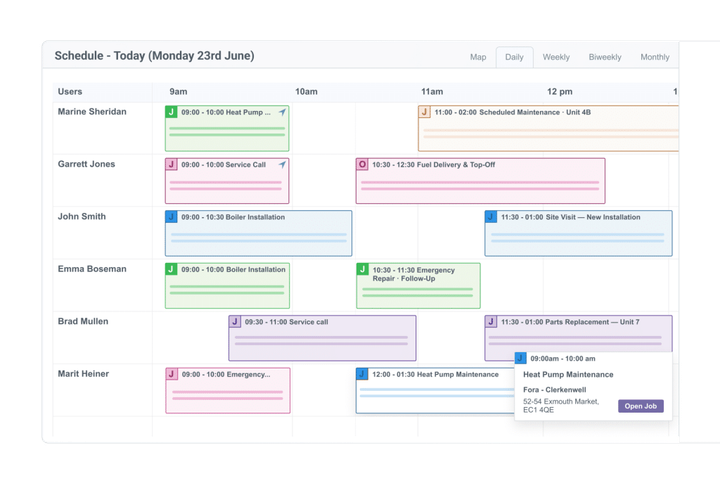Click the blue J icon on 12:00 Heat Pump Maintenance
The image size is (720, 485).
pos(362,374)
